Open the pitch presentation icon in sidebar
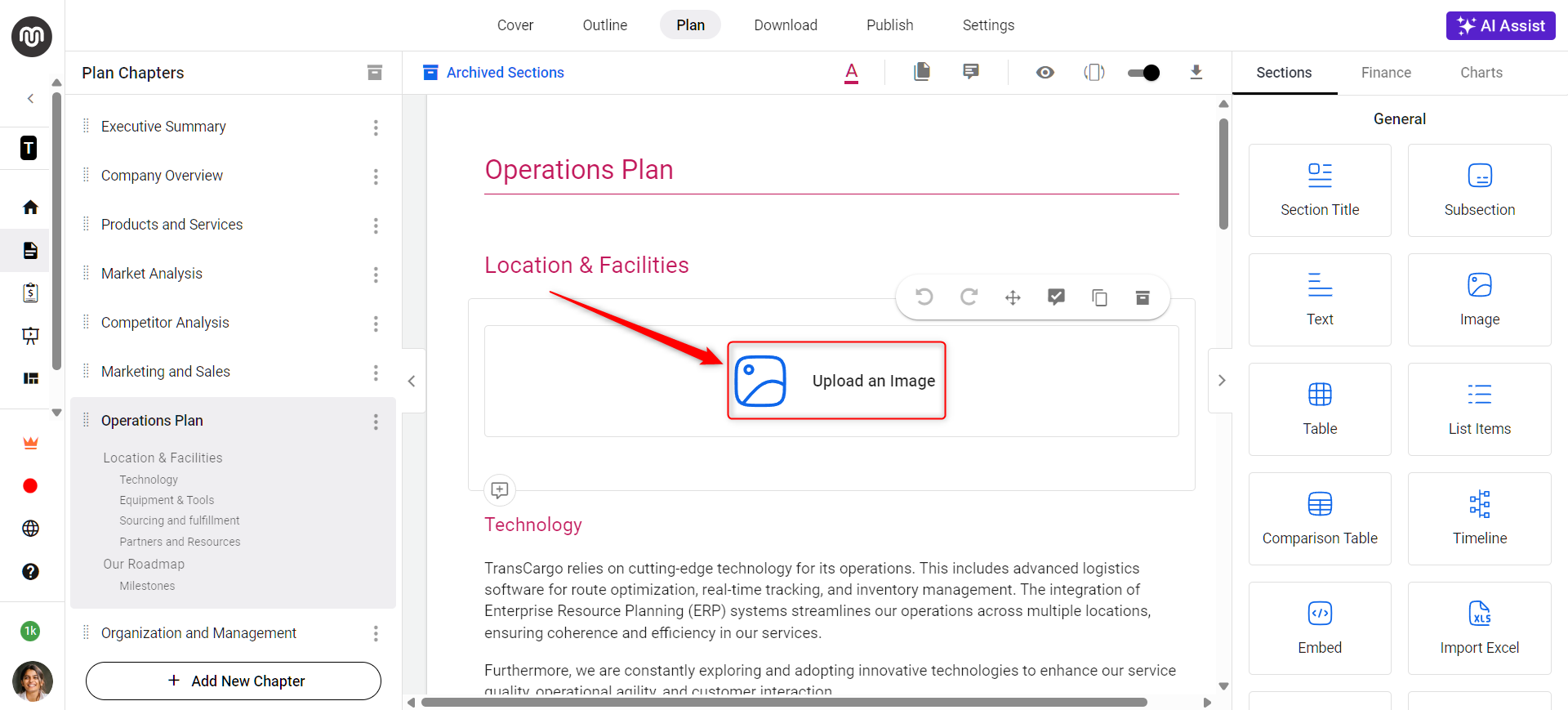Viewport: 1568px width, 710px height. tap(30, 336)
